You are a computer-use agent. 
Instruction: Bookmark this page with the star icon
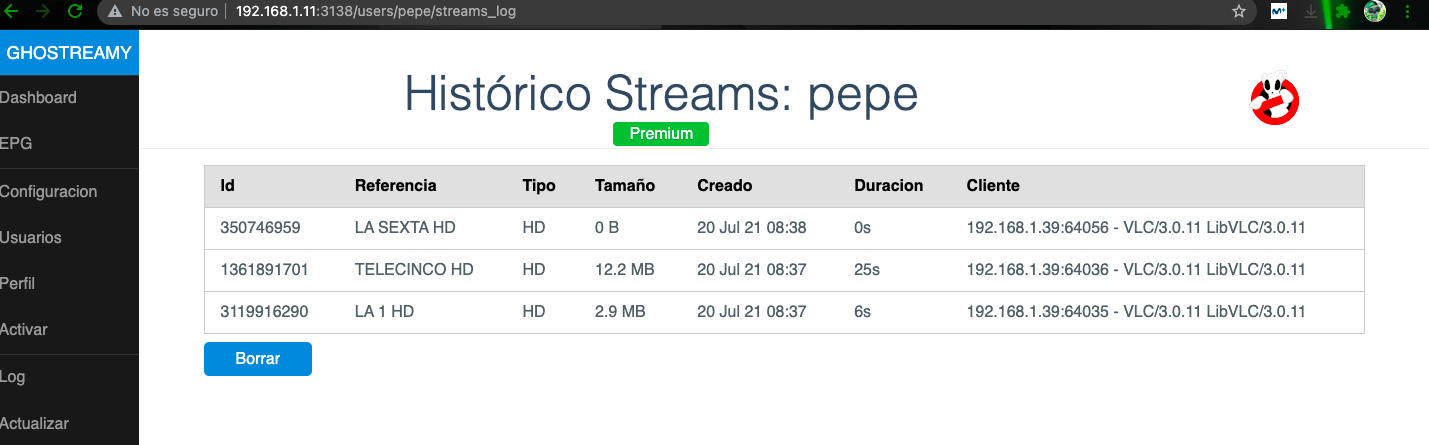point(1239,12)
